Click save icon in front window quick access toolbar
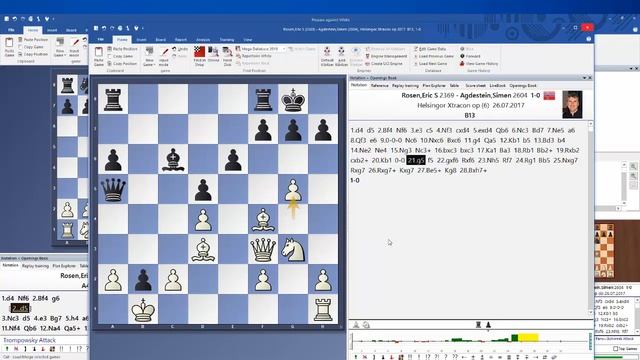 point(96,28)
